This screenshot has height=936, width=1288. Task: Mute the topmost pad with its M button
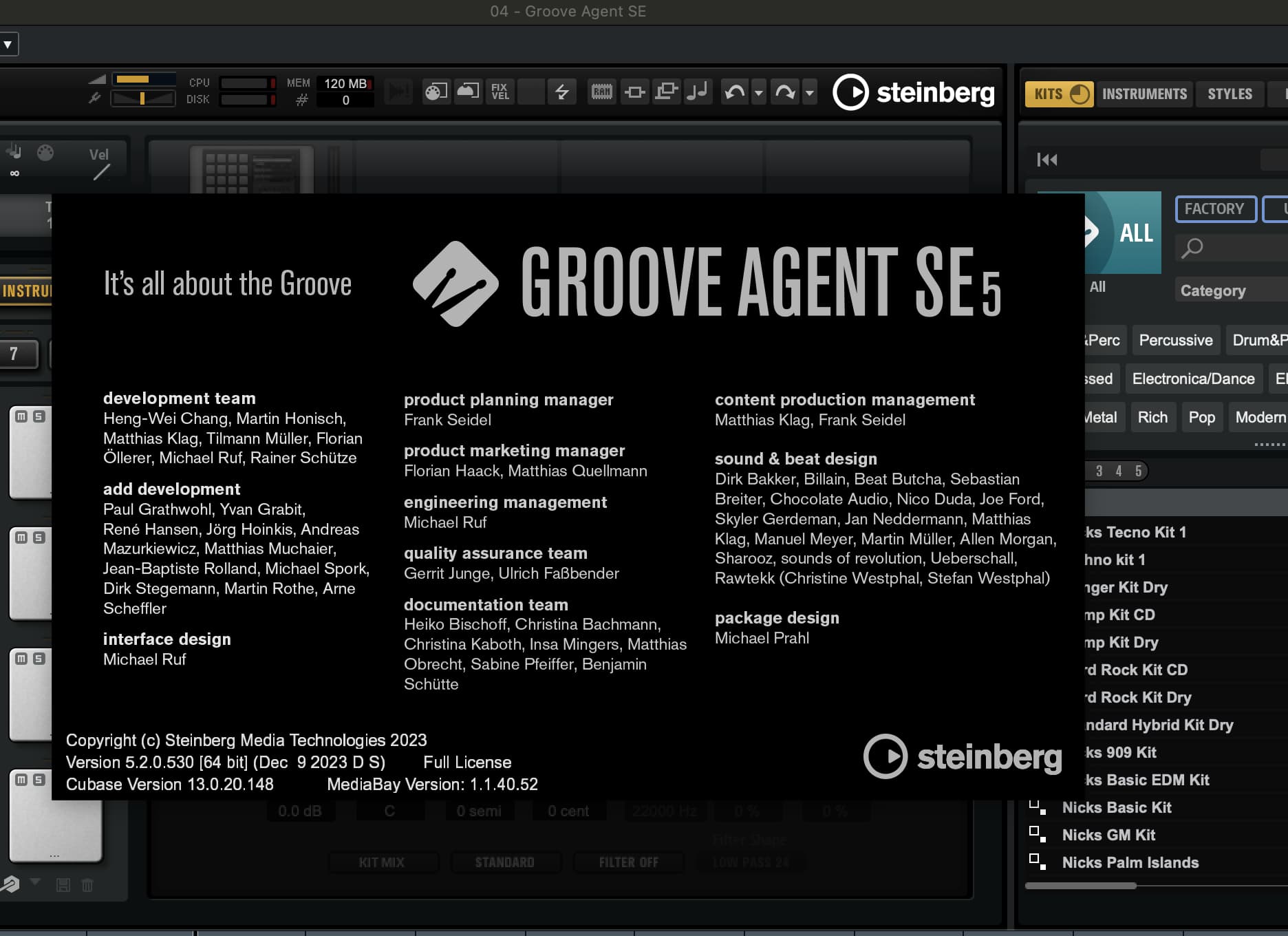tap(21, 416)
